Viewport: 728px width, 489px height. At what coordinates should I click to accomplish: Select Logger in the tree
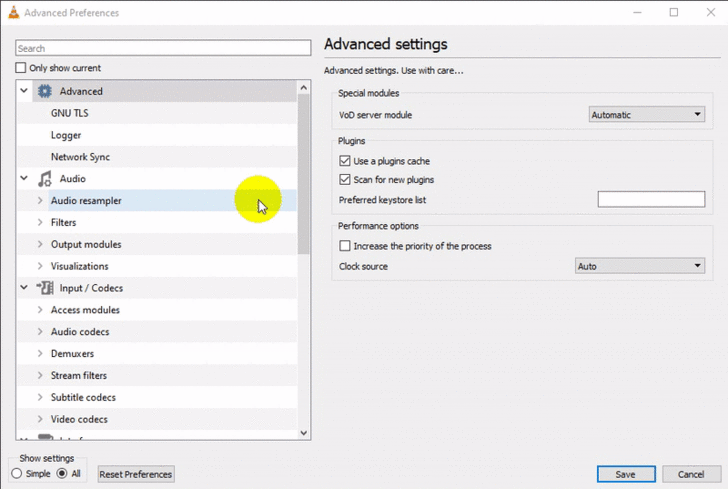tap(66, 135)
